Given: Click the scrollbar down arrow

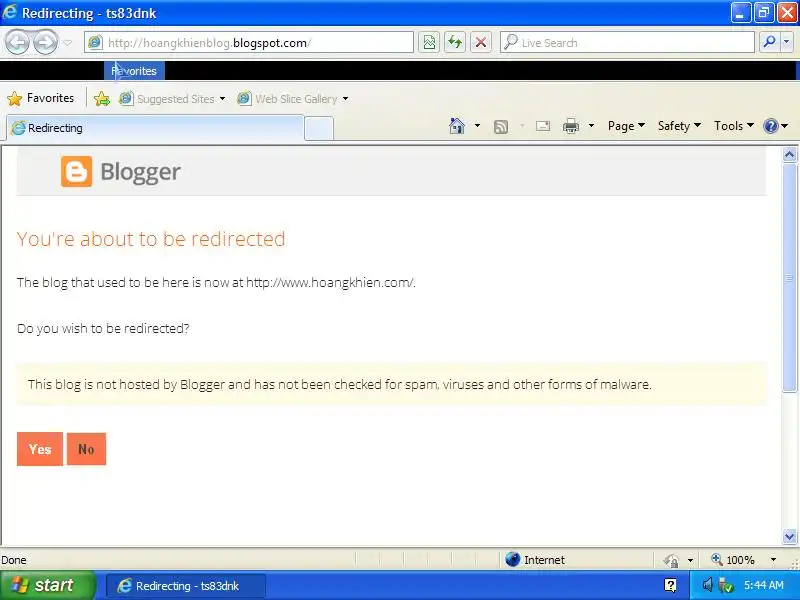Looking at the screenshot, I should coord(789,536).
